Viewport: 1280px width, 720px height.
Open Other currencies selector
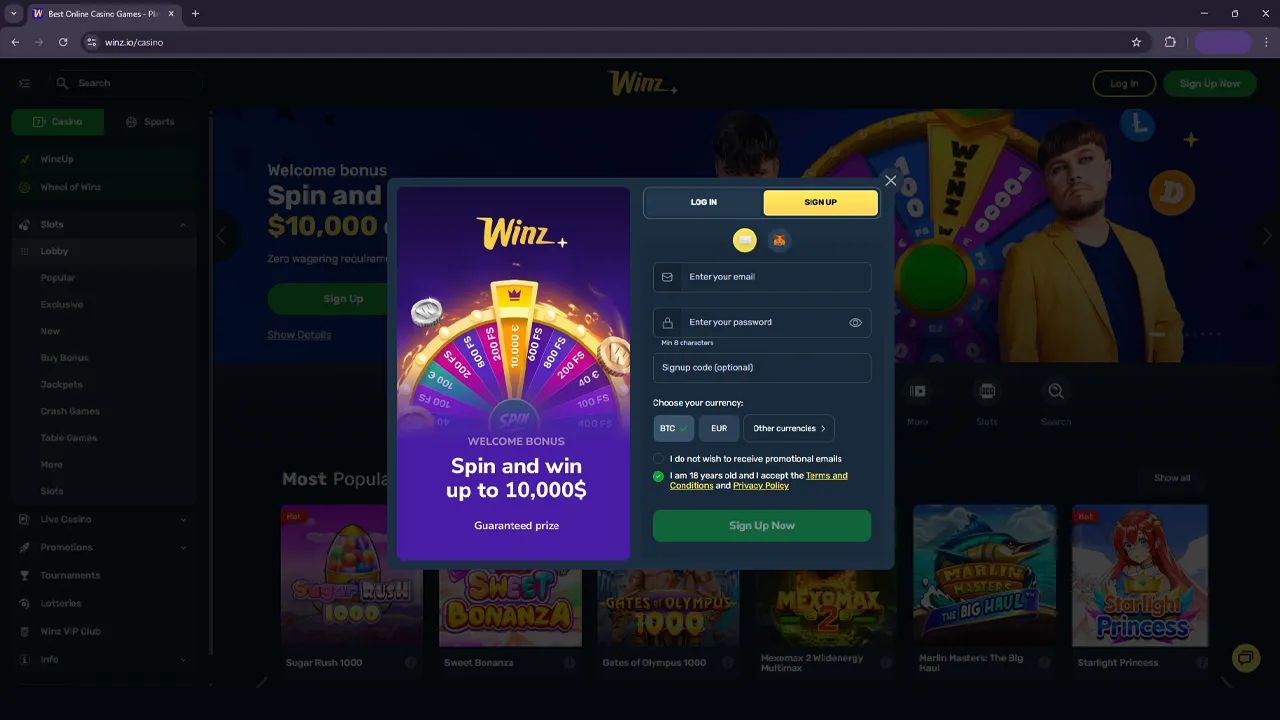click(789, 428)
